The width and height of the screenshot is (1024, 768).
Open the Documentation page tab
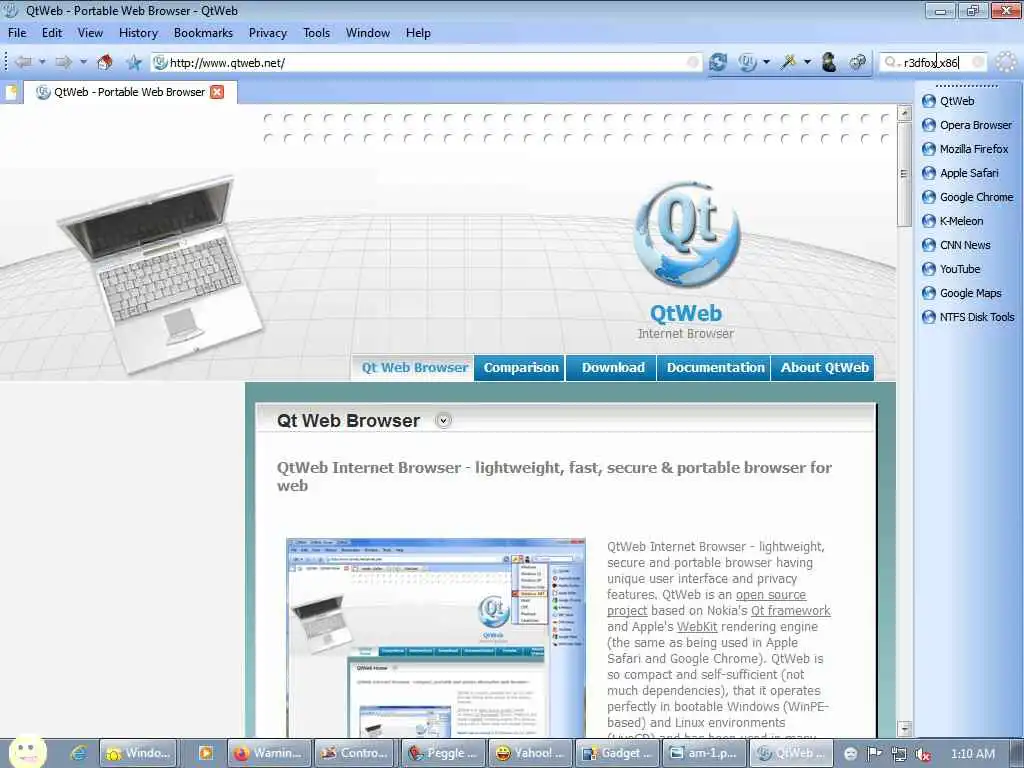715,368
